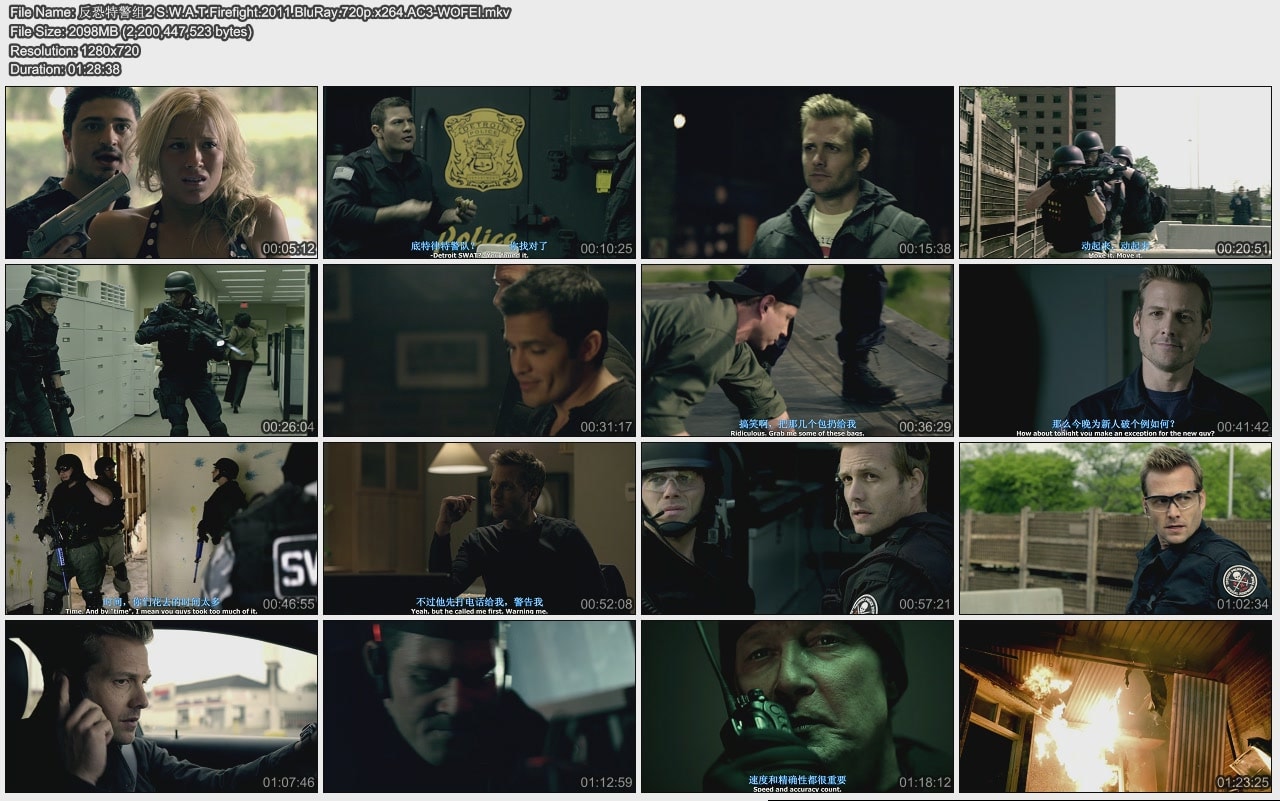The height and width of the screenshot is (801, 1280).
Task: Click subtitle 'Yeah, but he called me first.'
Action: (x=479, y=611)
